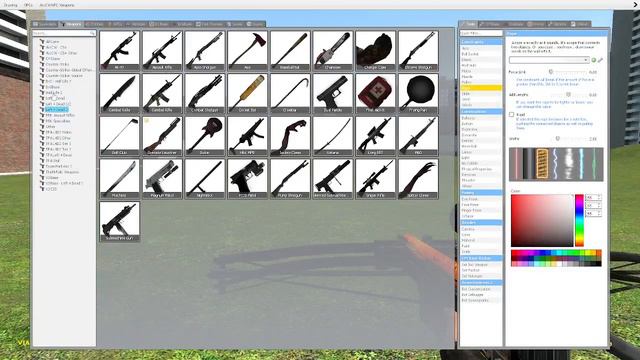Spawn the Chrome Shotgun
The height and width of the screenshot is (360, 640).
click(418, 50)
